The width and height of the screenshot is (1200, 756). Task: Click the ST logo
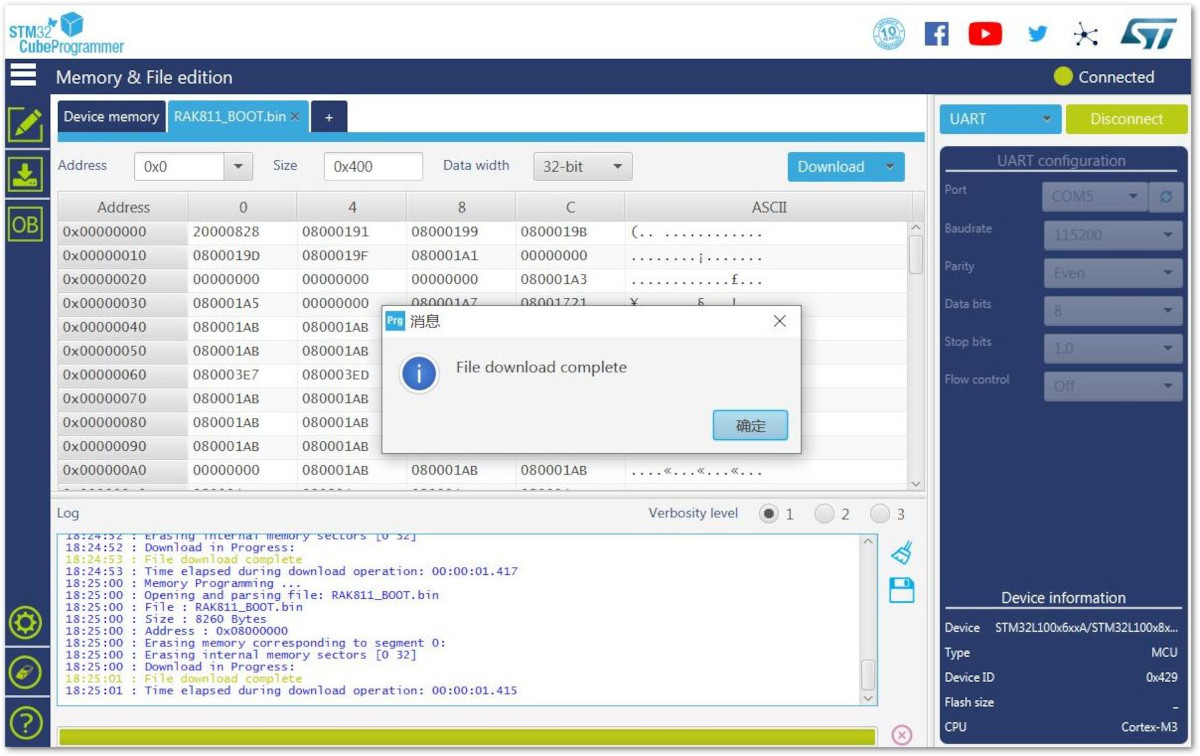[x=1148, y=33]
